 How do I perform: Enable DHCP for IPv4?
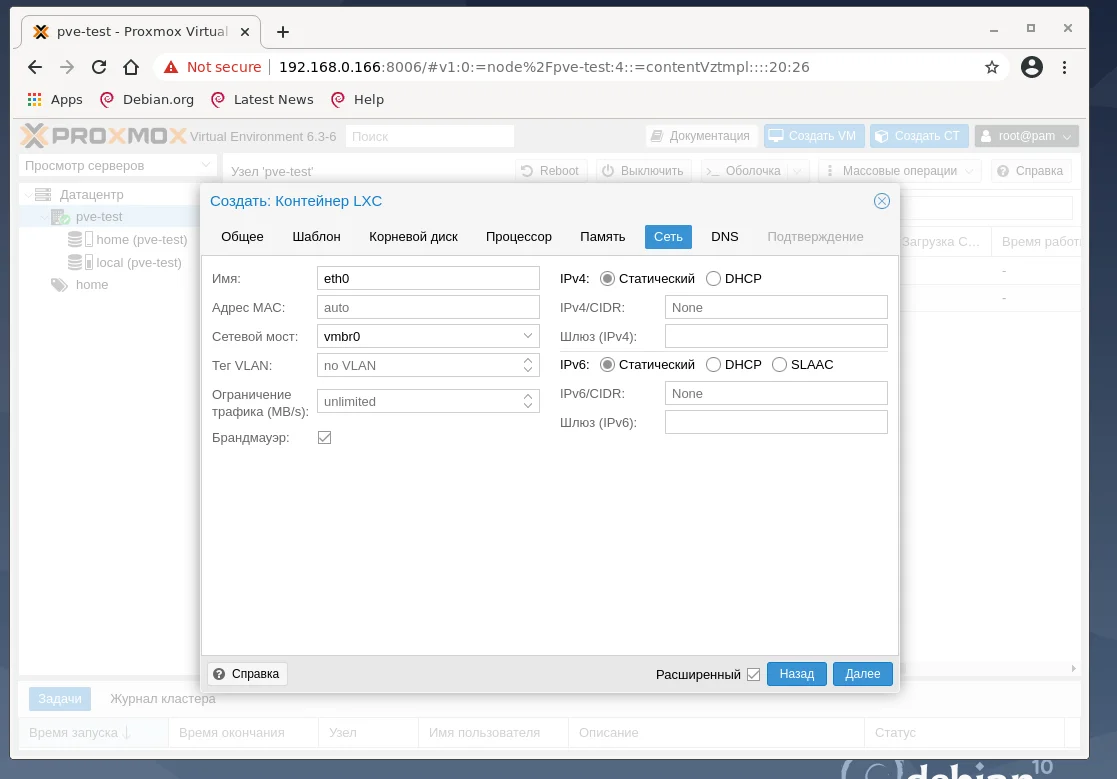point(712,278)
